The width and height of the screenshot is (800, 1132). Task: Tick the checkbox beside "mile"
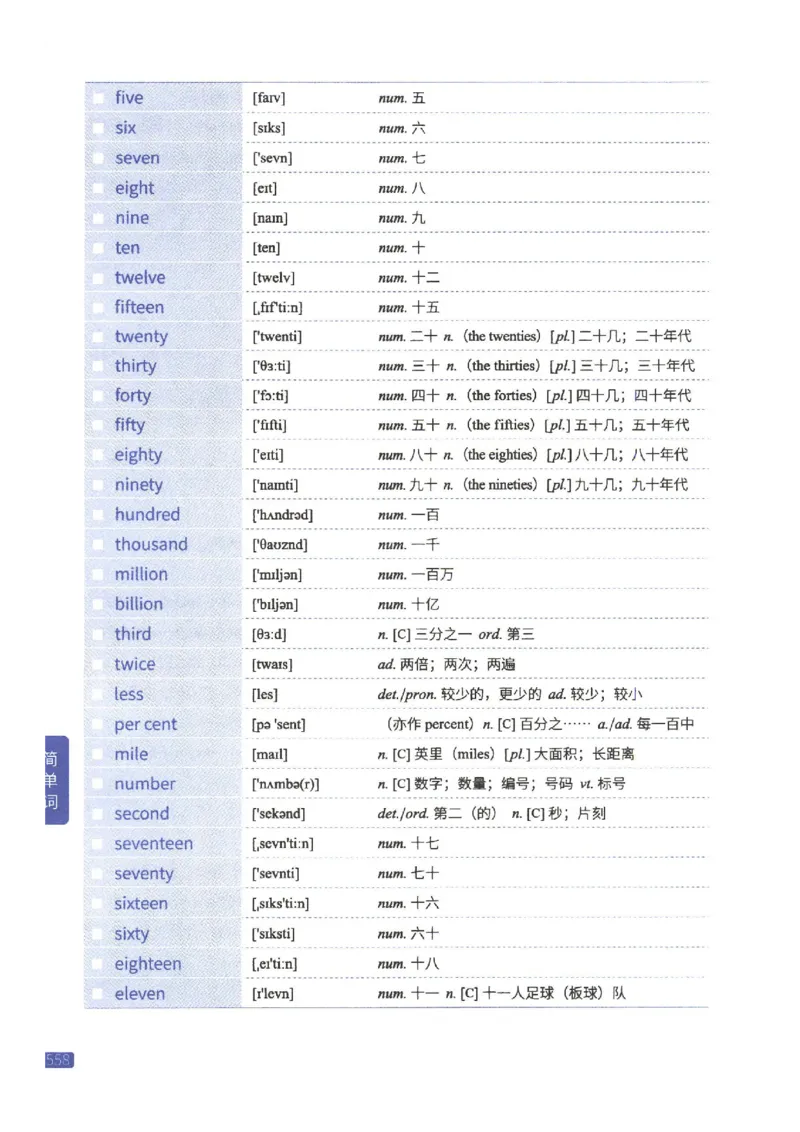97,754
